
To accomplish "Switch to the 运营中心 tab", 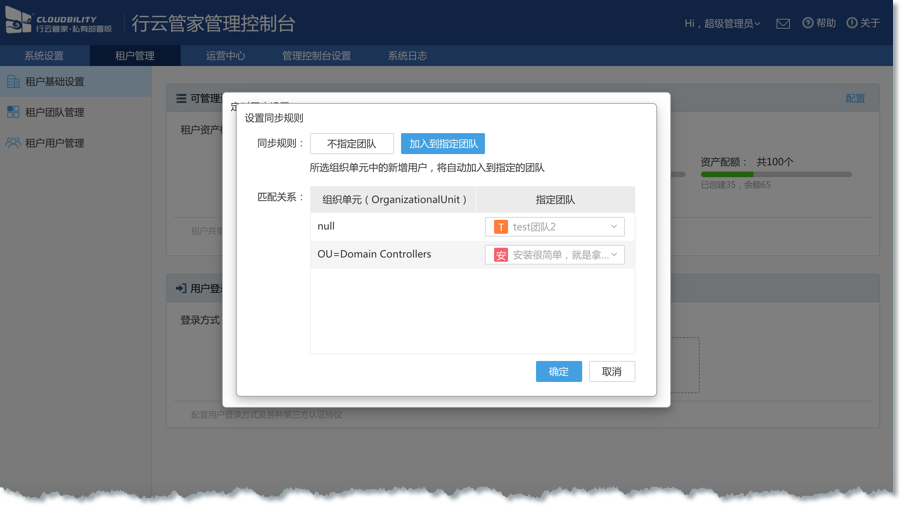I will [225, 56].
